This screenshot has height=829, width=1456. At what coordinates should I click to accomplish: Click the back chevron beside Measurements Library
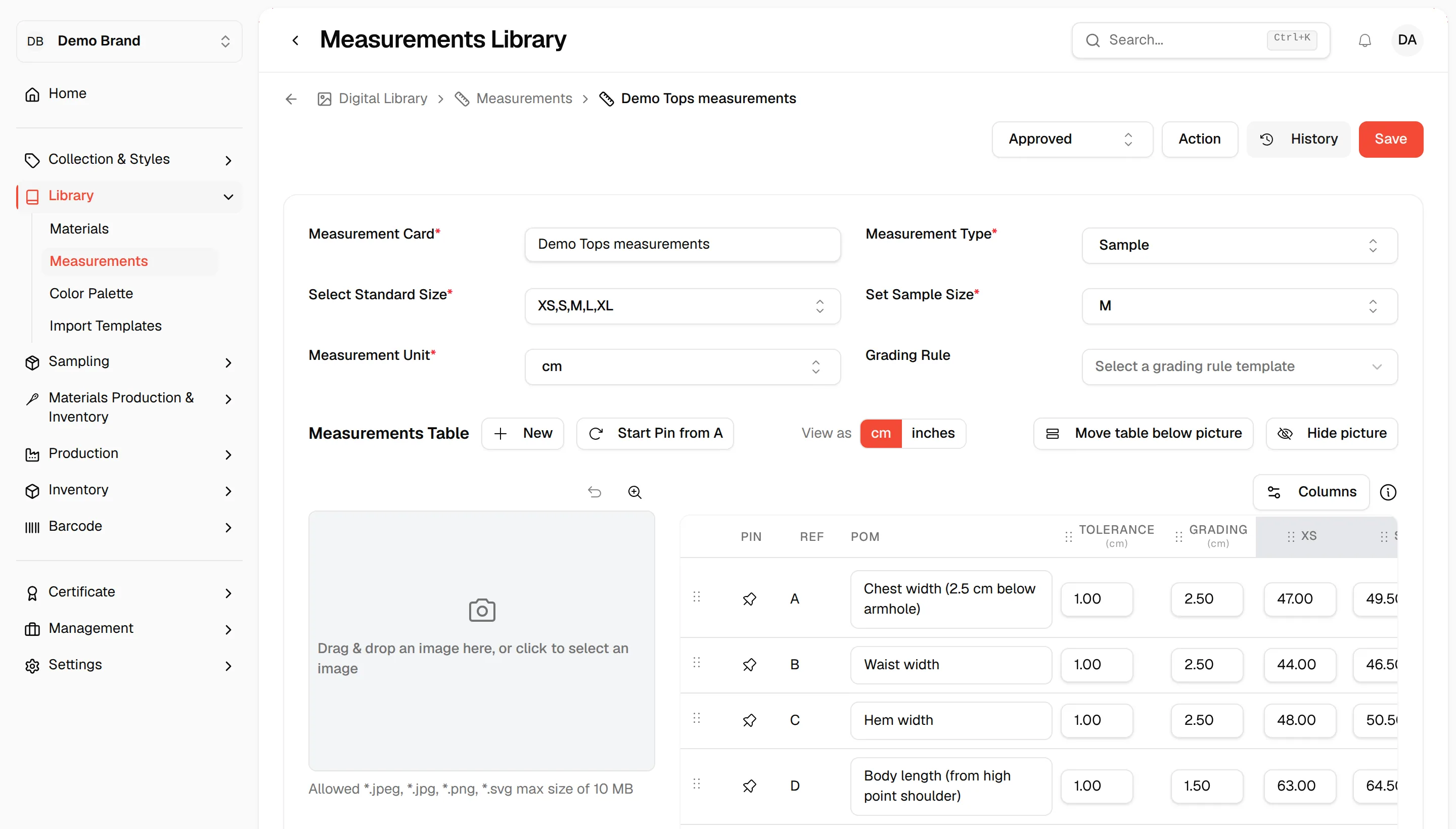(x=295, y=40)
